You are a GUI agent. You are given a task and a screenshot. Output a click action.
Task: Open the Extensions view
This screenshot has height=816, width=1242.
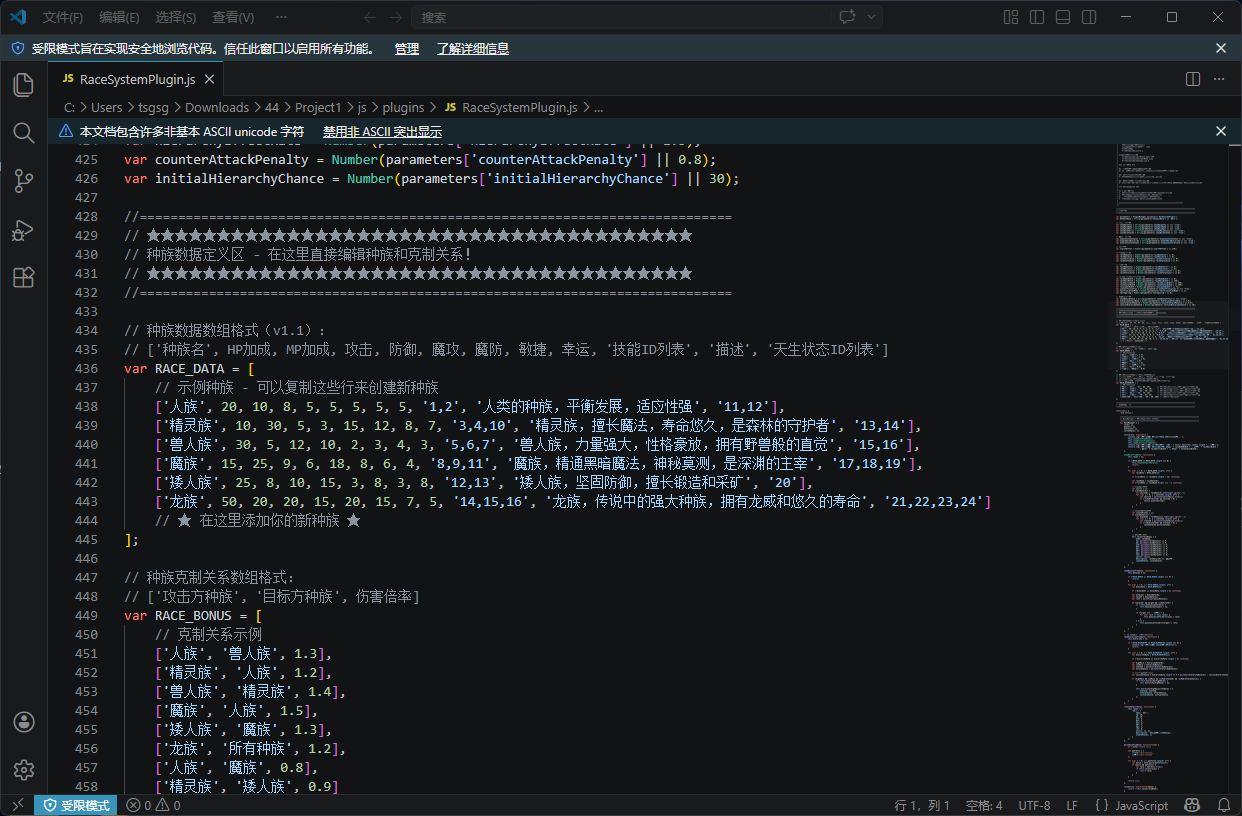click(x=24, y=277)
